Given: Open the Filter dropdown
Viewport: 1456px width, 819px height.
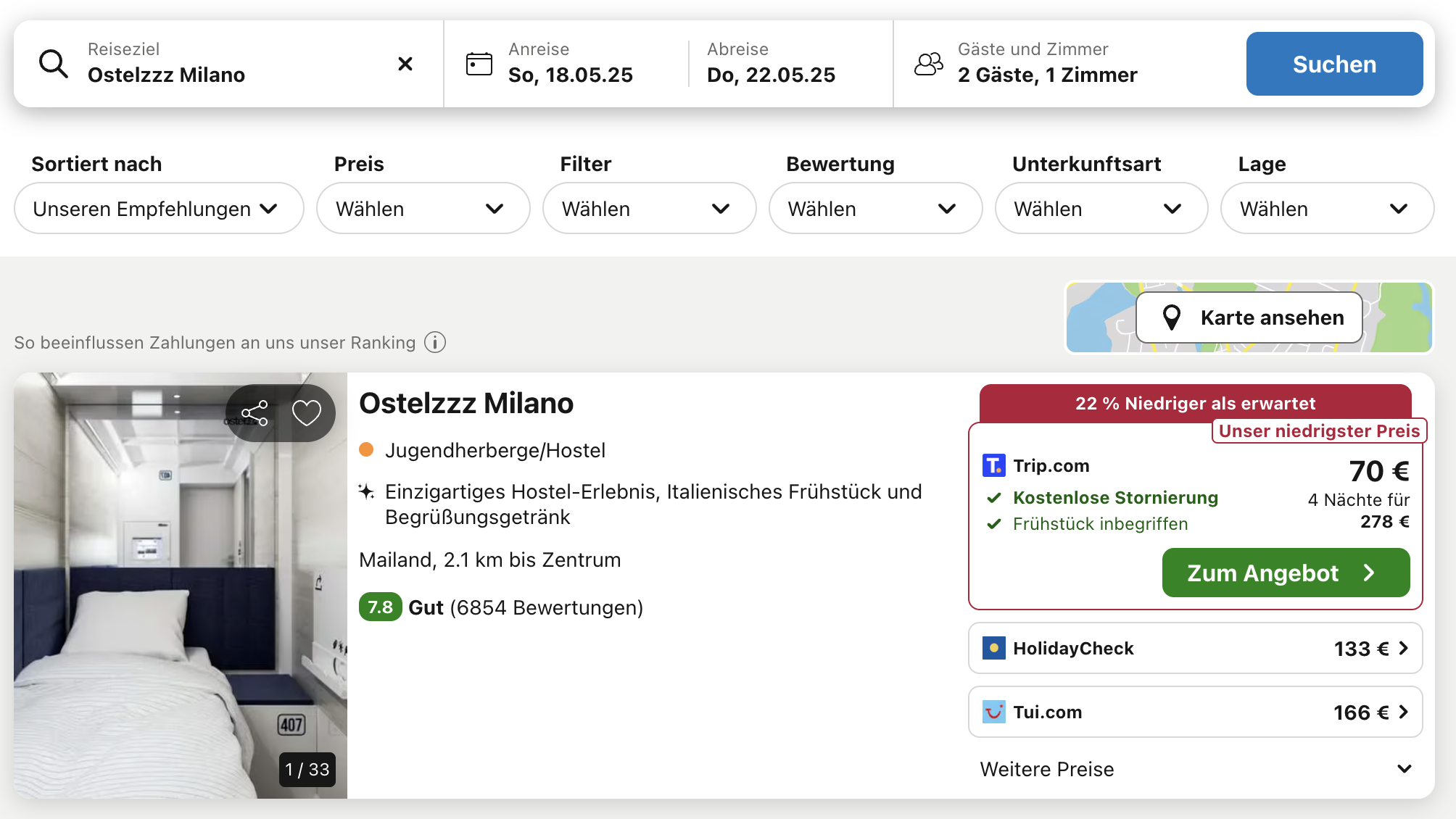Looking at the screenshot, I should click(650, 208).
